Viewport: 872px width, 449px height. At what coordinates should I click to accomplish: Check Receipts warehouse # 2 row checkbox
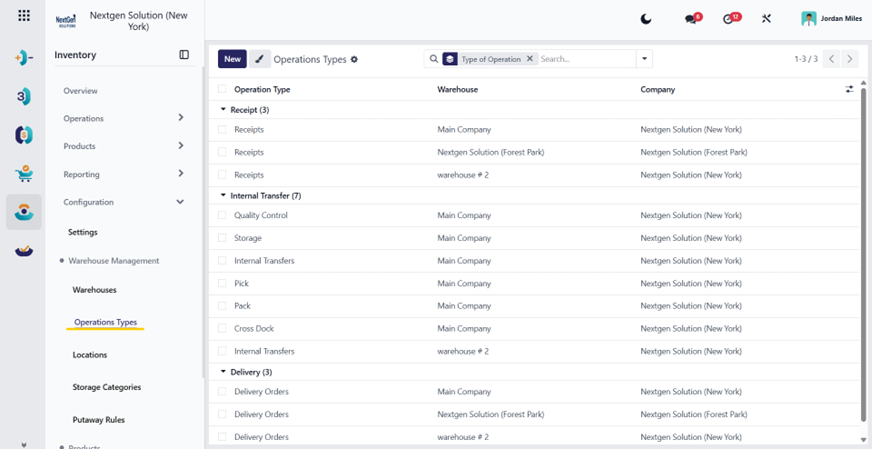click(222, 175)
